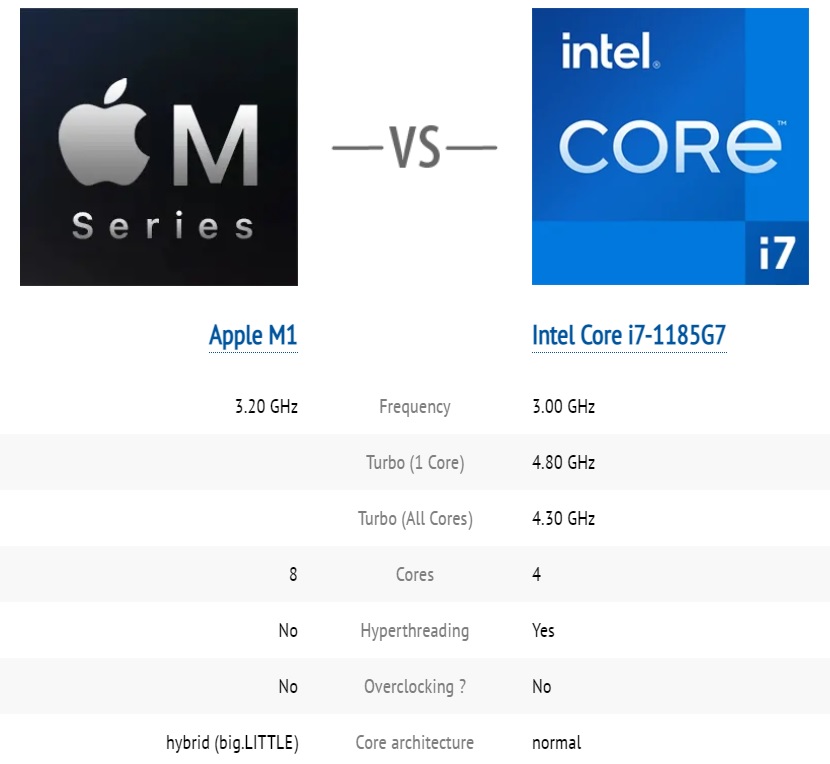The height and width of the screenshot is (764, 830).
Task: Click the Apple M Series chip image
Action: pos(159,147)
